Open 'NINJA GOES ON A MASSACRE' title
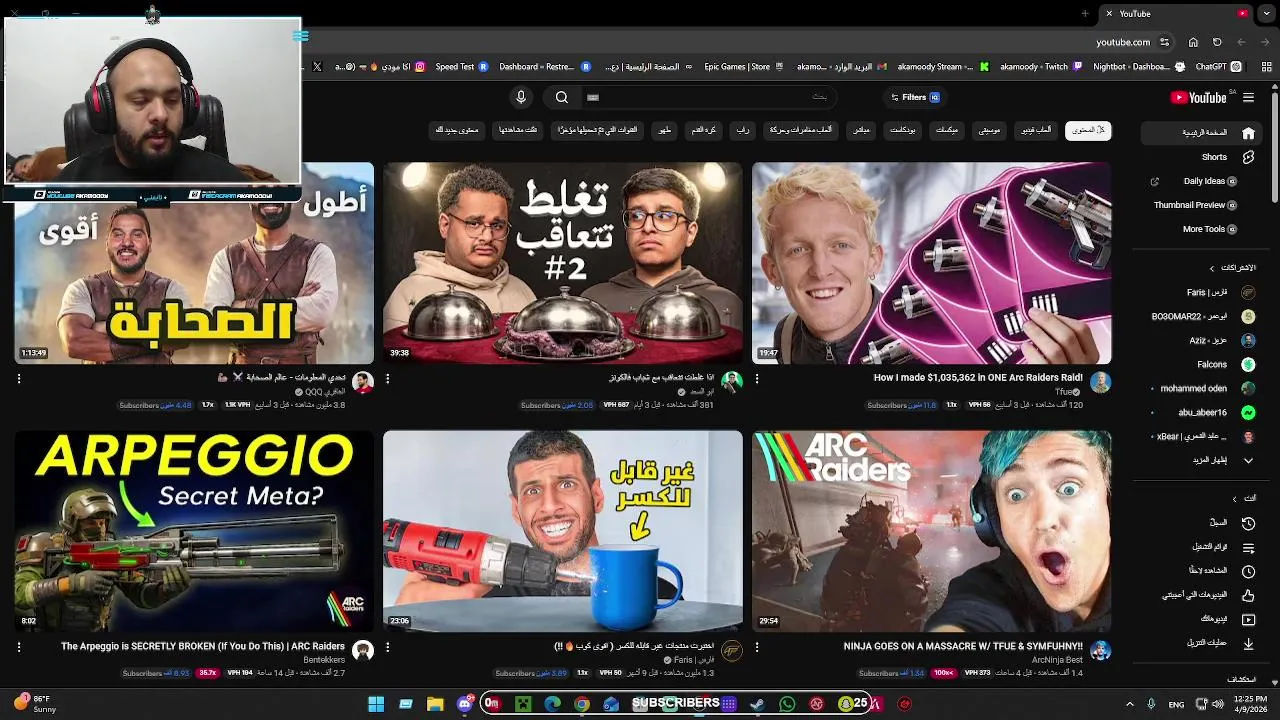This screenshot has width=1280, height=720. [x=963, y=646]
